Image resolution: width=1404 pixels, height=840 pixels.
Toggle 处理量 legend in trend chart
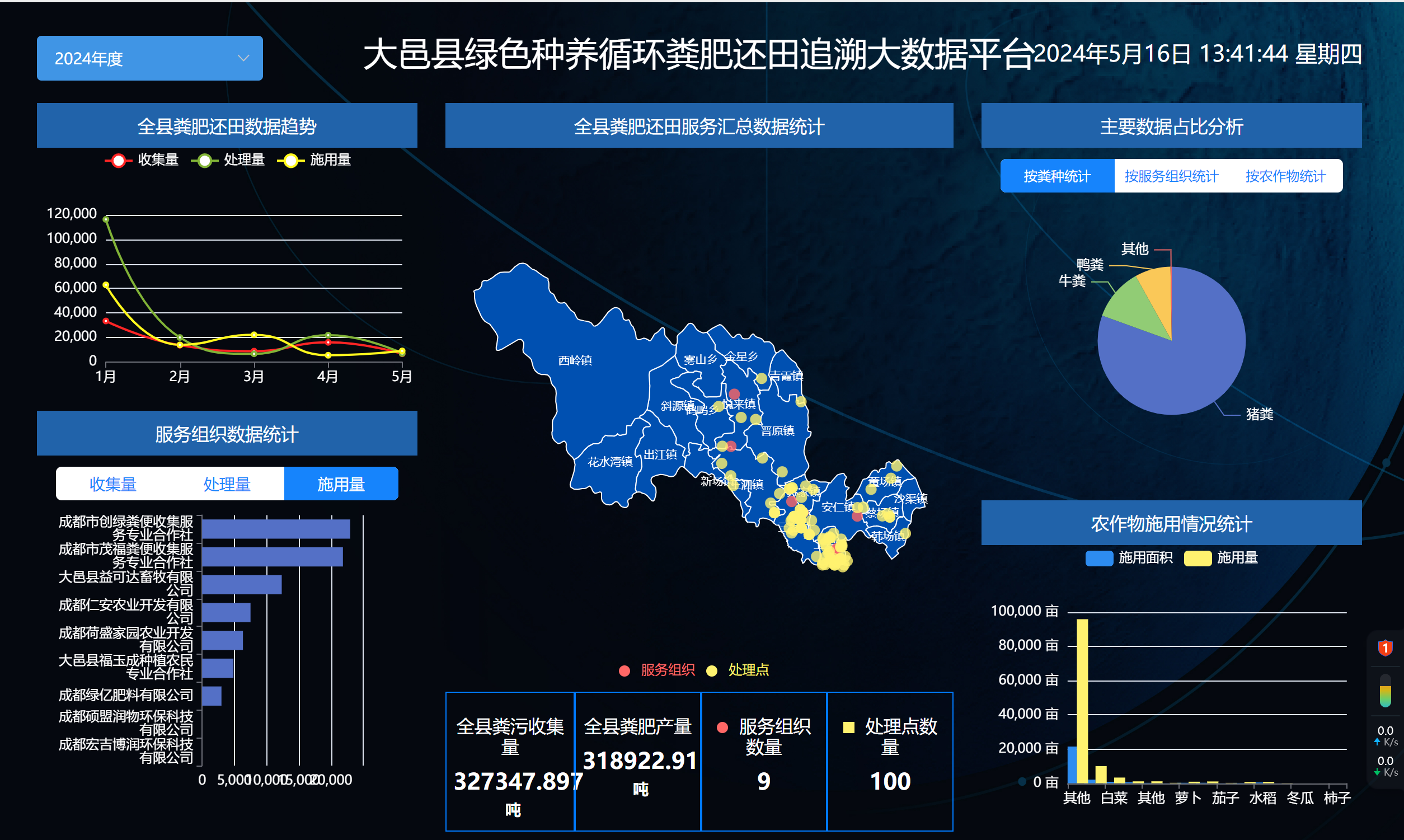pyautogui.click(x=228, y=160)
